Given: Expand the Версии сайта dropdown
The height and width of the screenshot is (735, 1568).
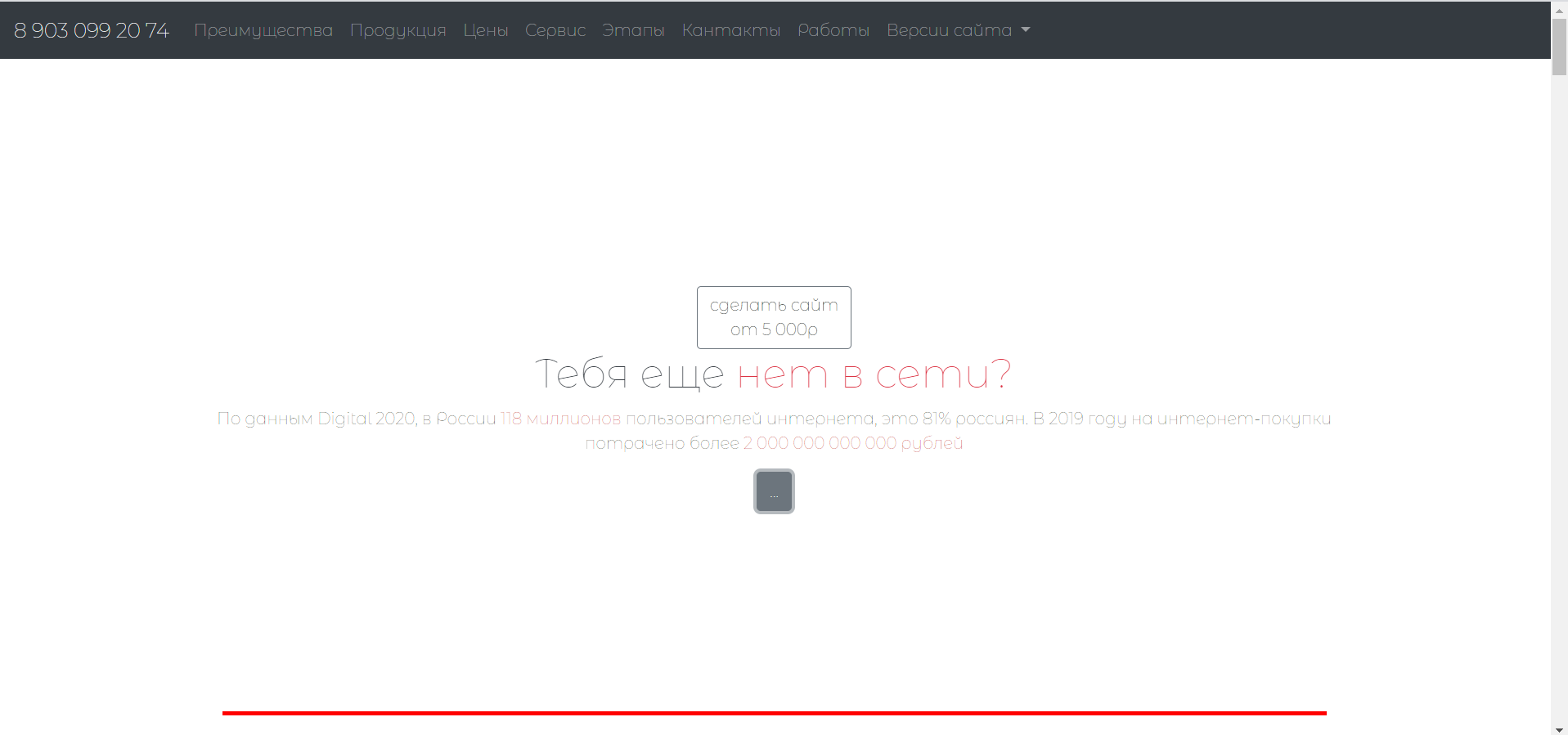Looking at the screenshot, I should 958,30.
